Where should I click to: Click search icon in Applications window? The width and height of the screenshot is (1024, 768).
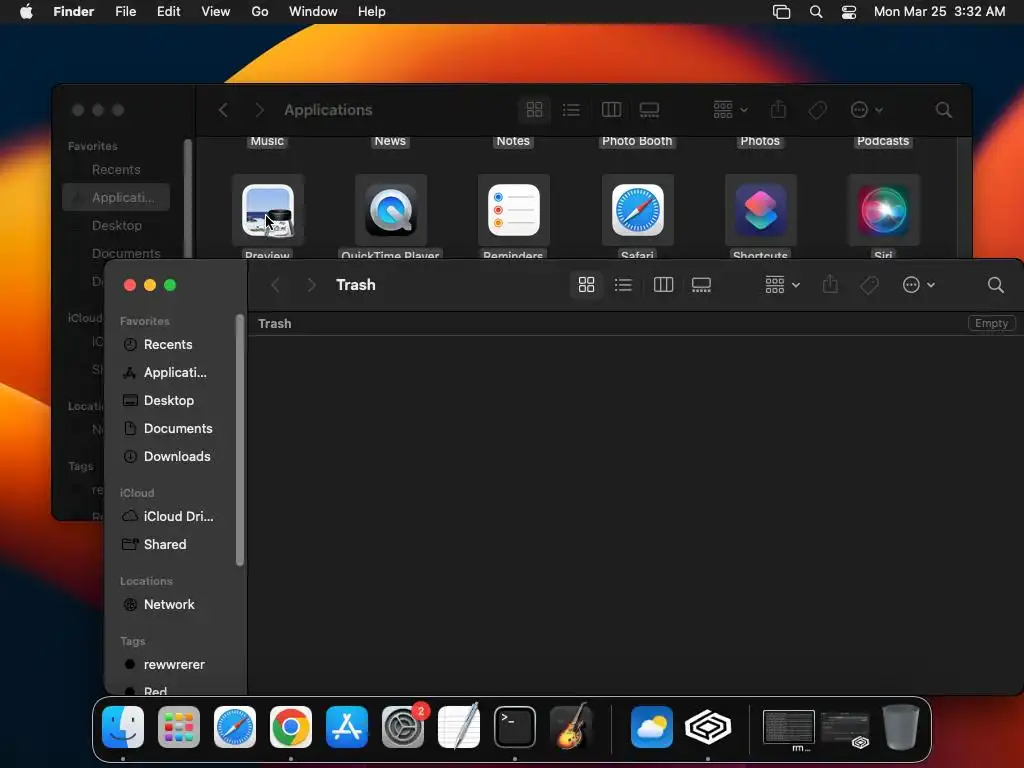pos(943,110)
